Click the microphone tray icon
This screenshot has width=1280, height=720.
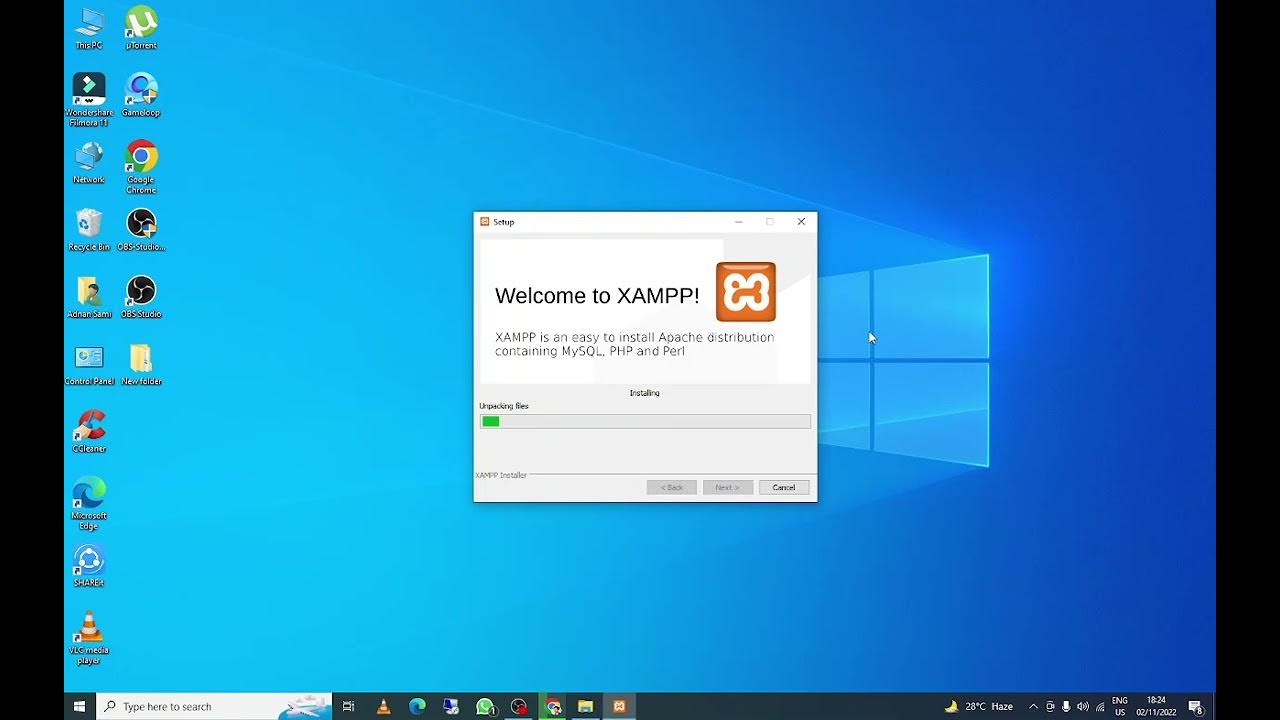click(1066, 706)
